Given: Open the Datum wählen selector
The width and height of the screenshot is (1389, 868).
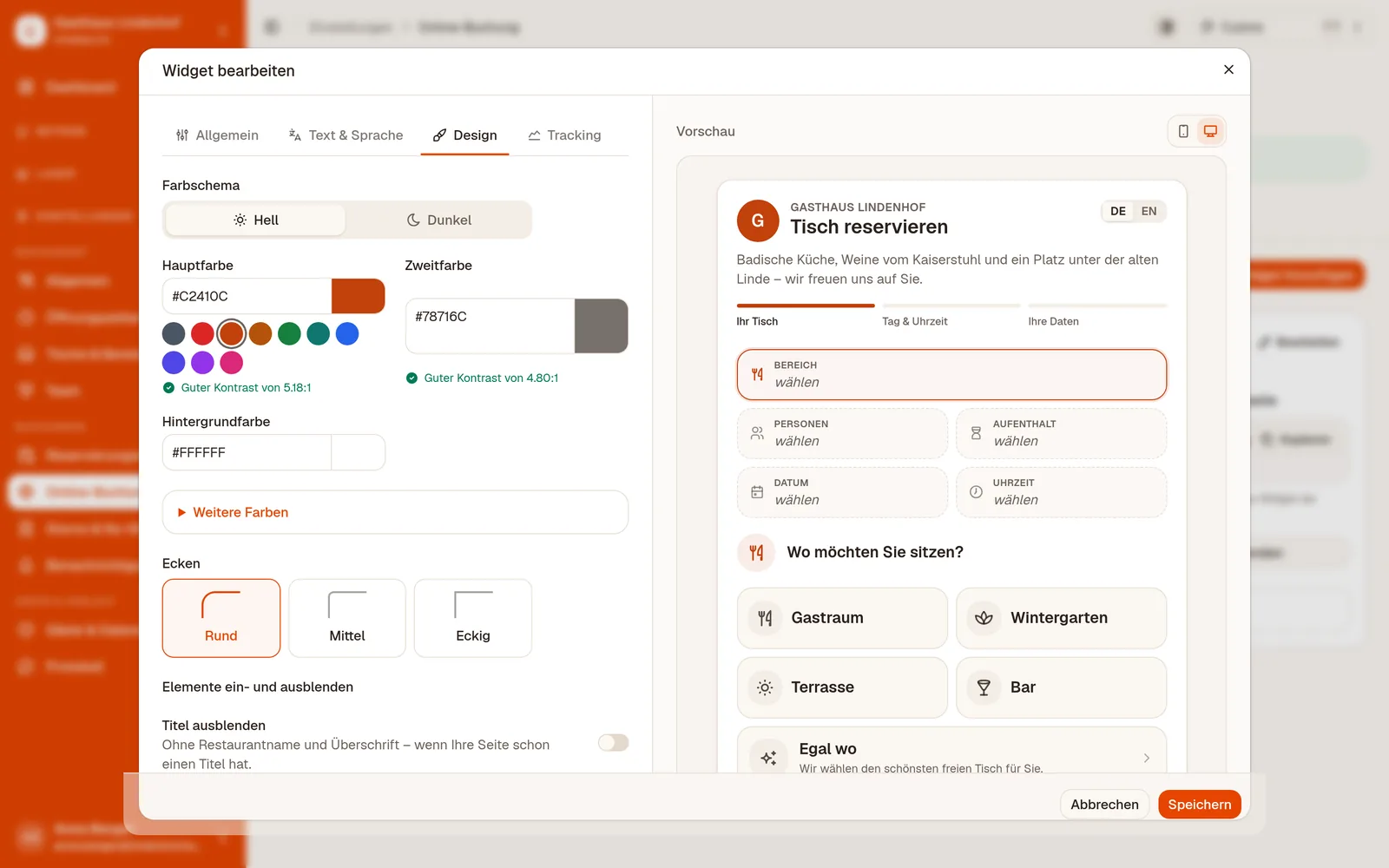Looking at the screenshot, I should point(842,492).
